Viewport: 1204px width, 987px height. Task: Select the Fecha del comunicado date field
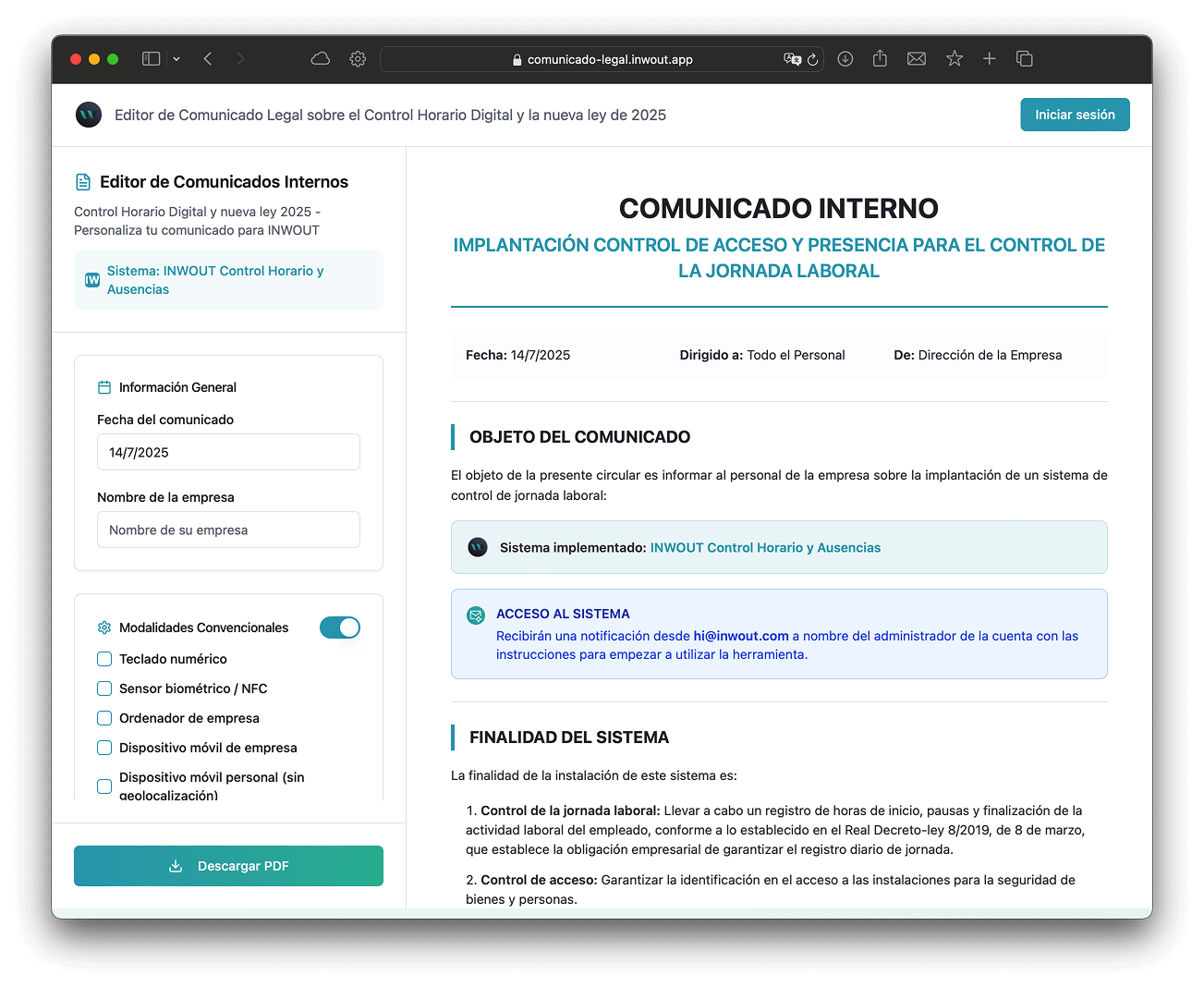228,452
